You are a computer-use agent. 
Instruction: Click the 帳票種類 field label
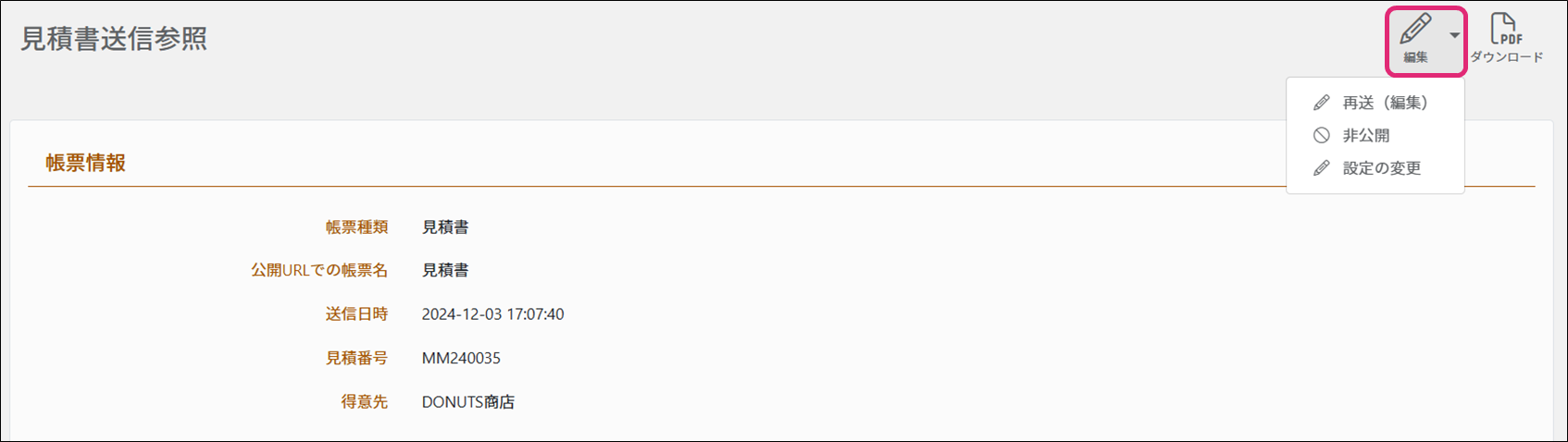coord(356,227)
